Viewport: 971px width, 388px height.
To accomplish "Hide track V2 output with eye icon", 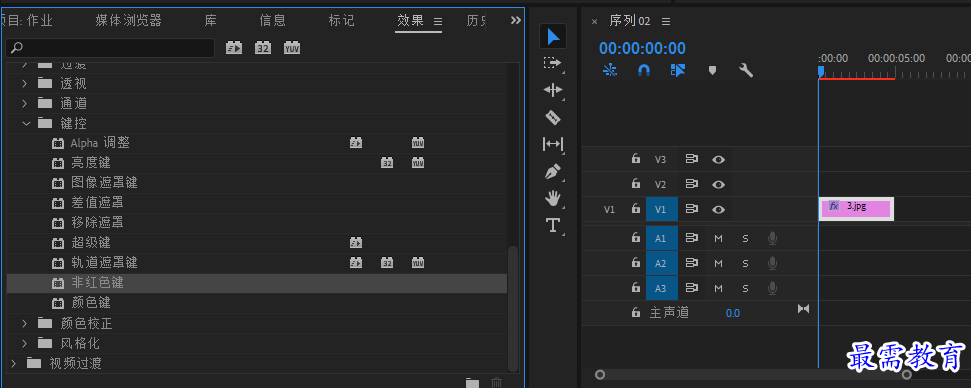I will [718, 184].
